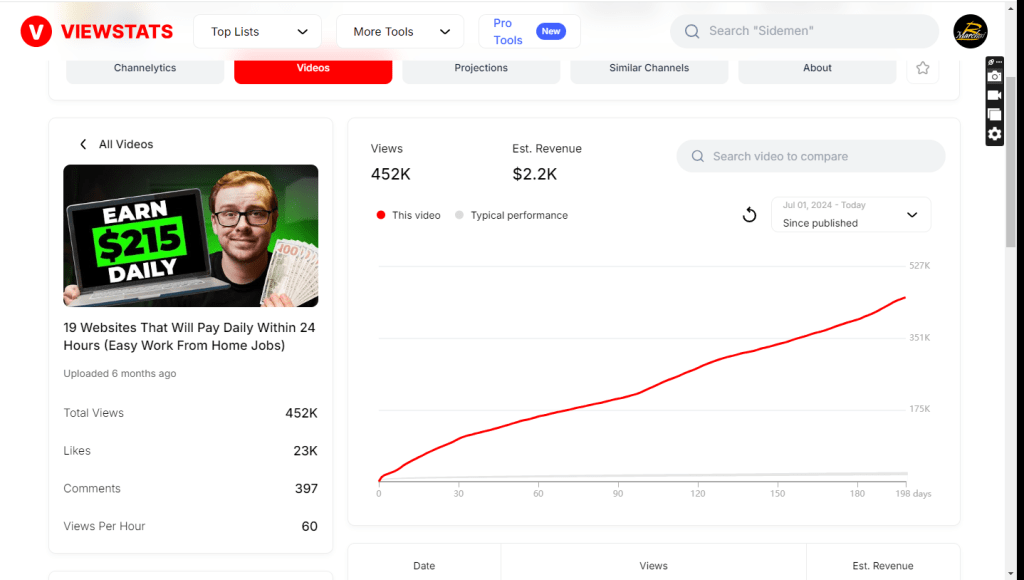Favorite the channel with the star icon
1024x580 pixels.
point(922,68)
